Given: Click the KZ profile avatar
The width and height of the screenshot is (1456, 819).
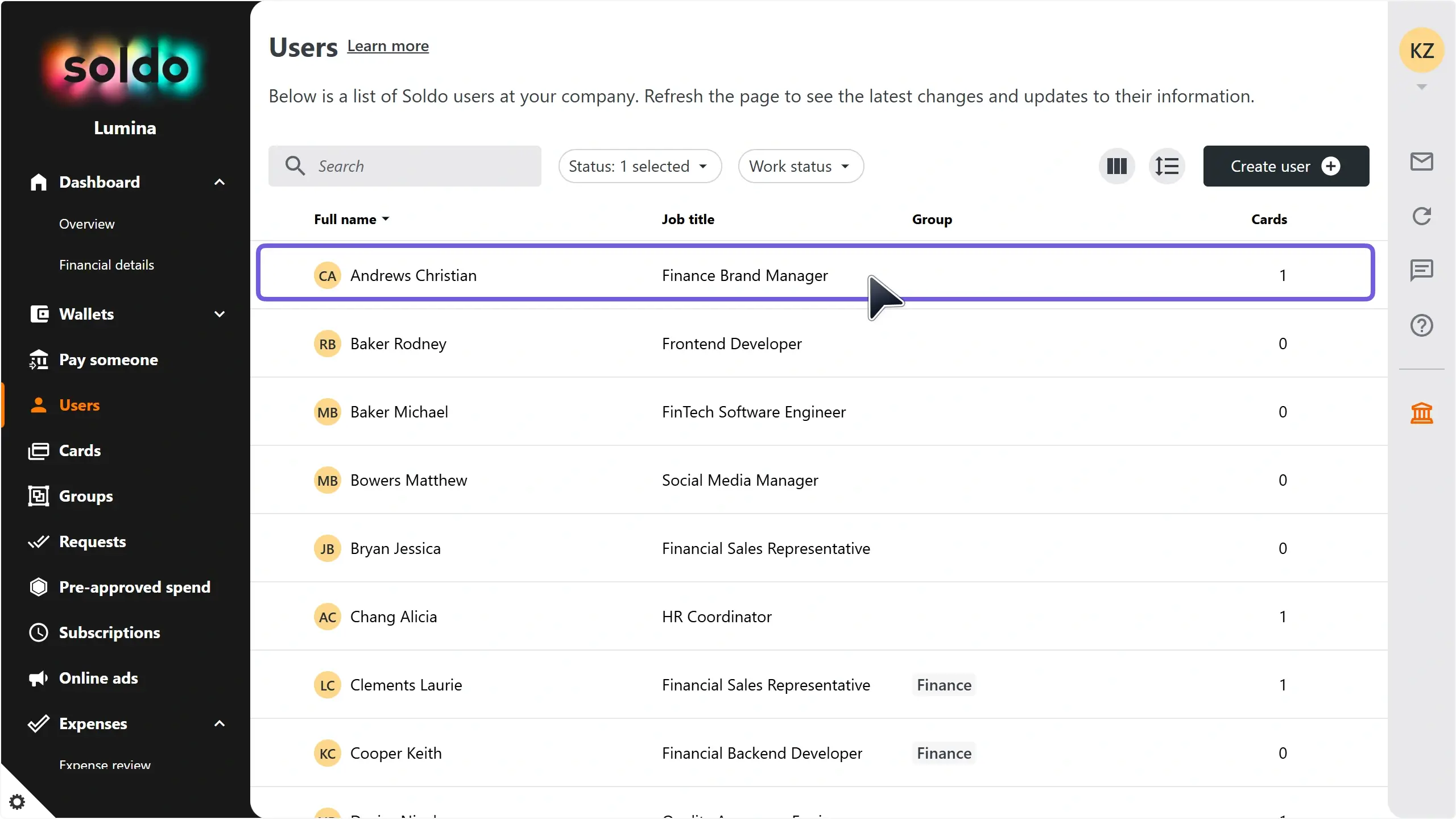Looking at the screenshot, I should (x=1421, y=51).
